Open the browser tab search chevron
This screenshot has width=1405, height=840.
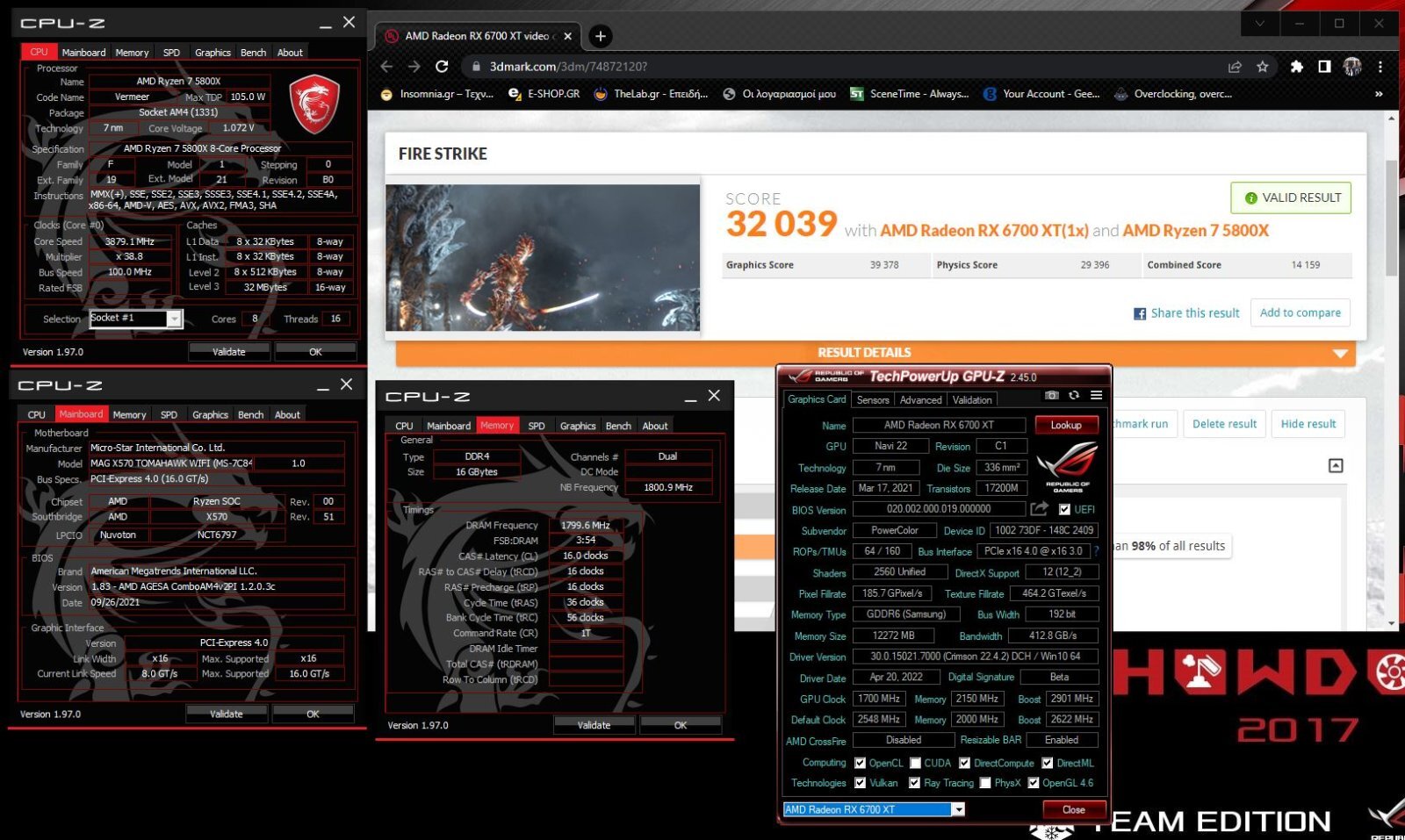pyautogui.click(x=1259, y=24)
